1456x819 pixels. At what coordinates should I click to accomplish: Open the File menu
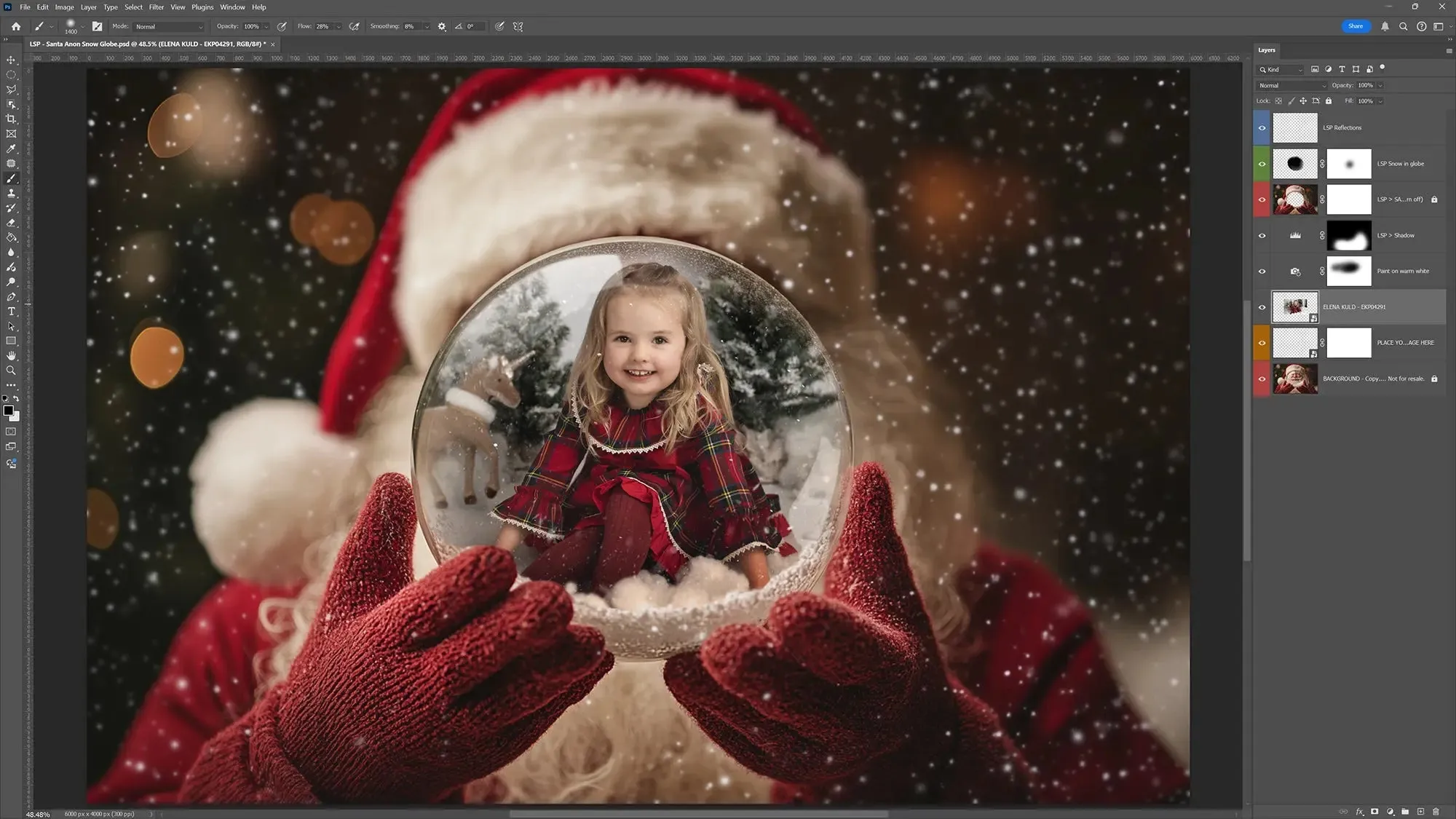[25, 7]
